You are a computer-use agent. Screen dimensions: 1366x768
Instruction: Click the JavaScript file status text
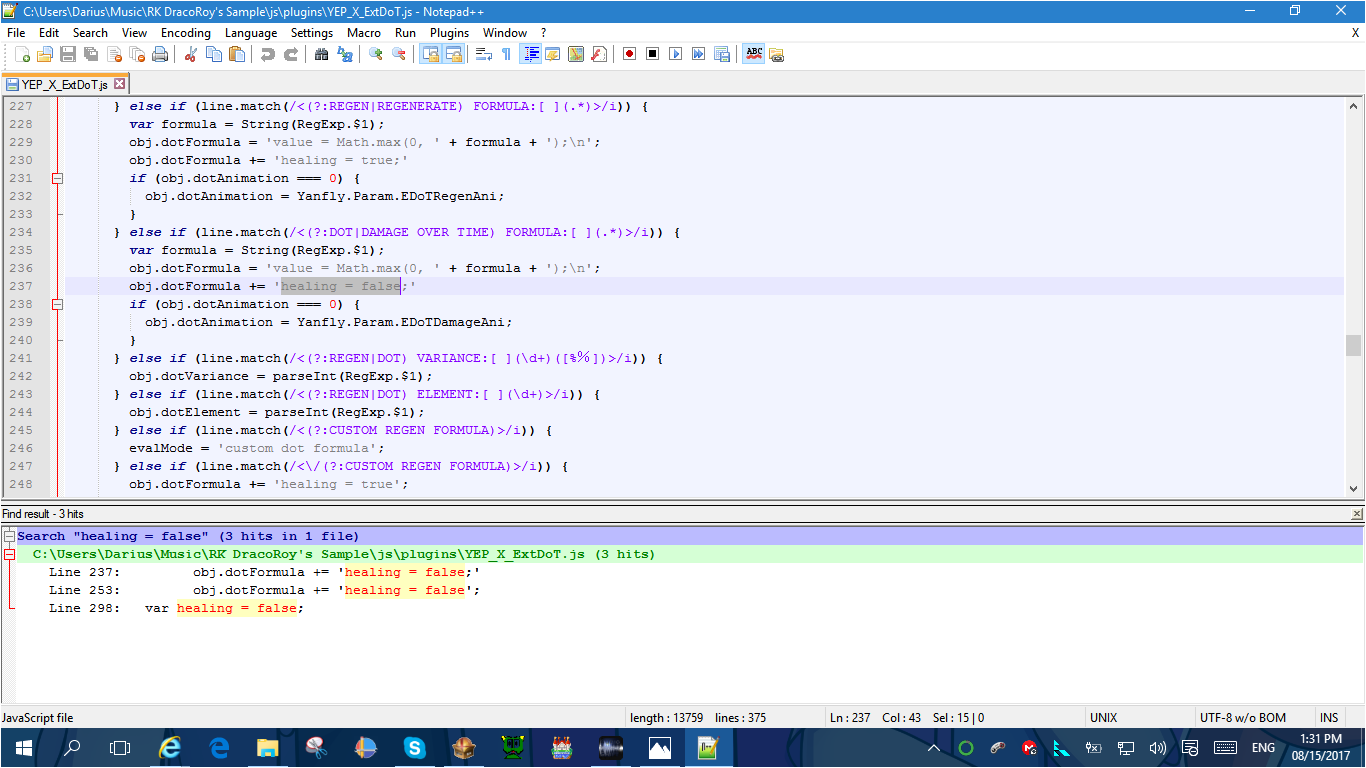pyautogui.click(x=37, y=718)
